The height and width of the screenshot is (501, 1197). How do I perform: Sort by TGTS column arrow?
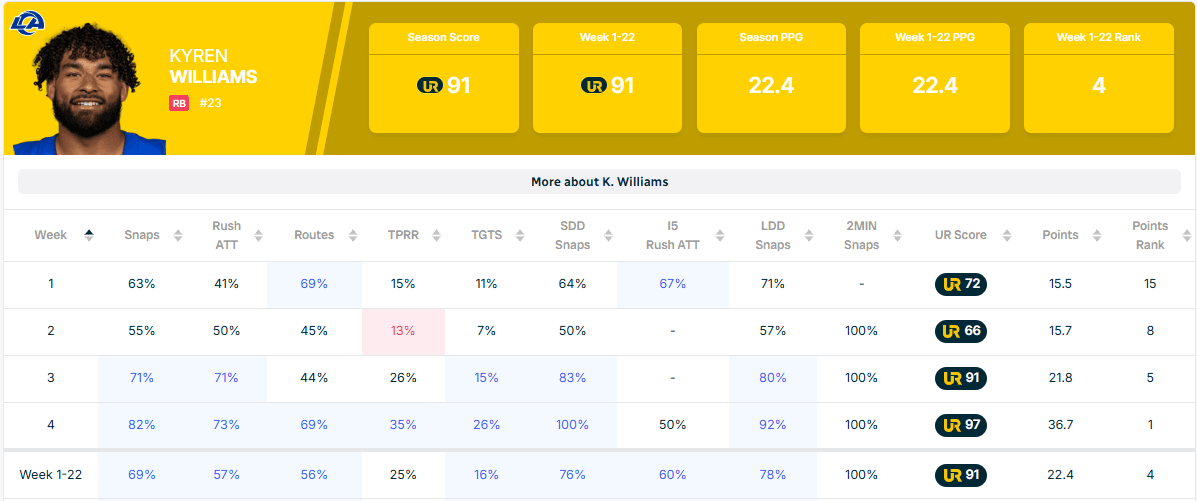pos(520,235)
